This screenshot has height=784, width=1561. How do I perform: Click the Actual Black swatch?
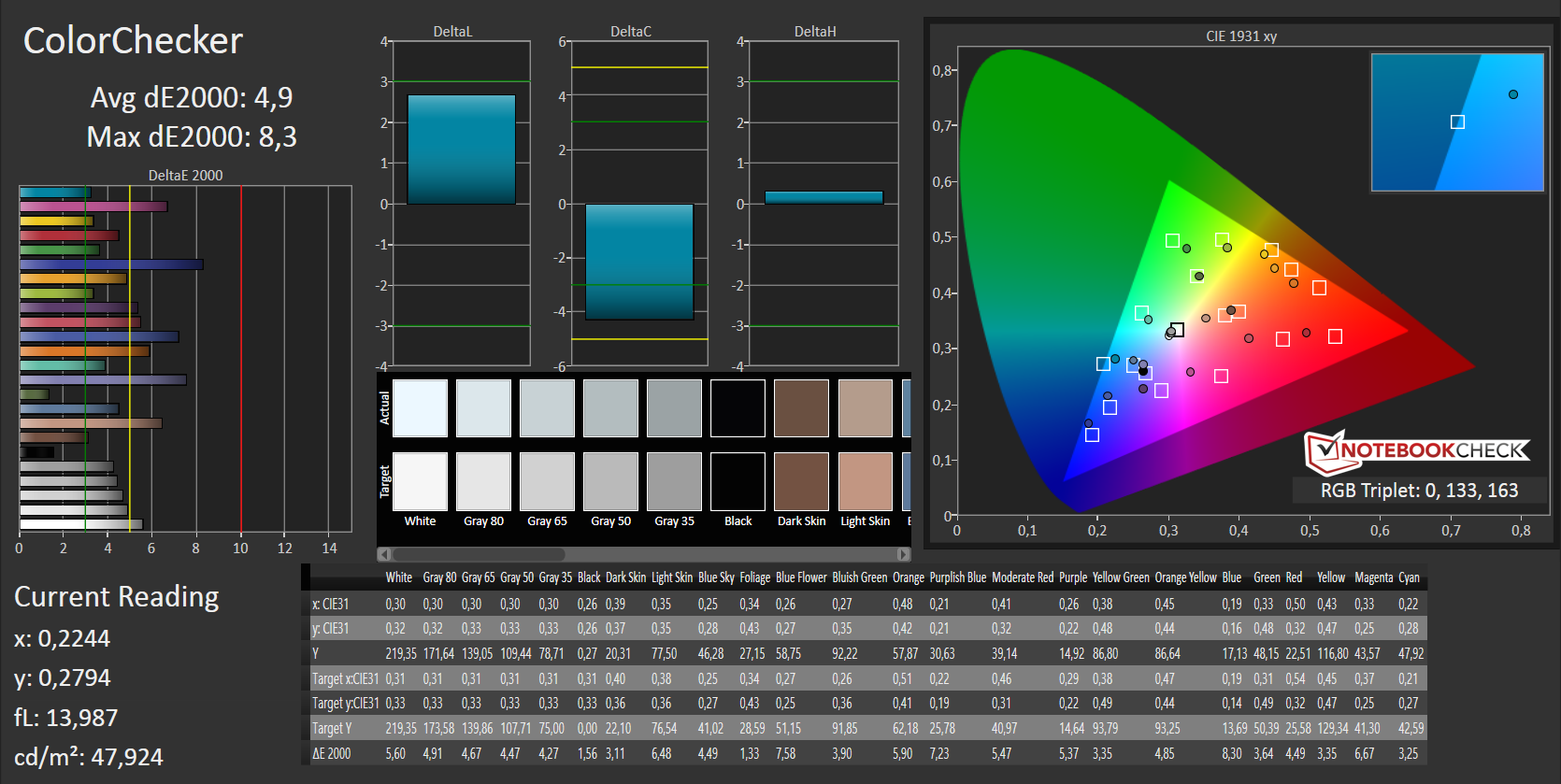[x=738, y=408]
